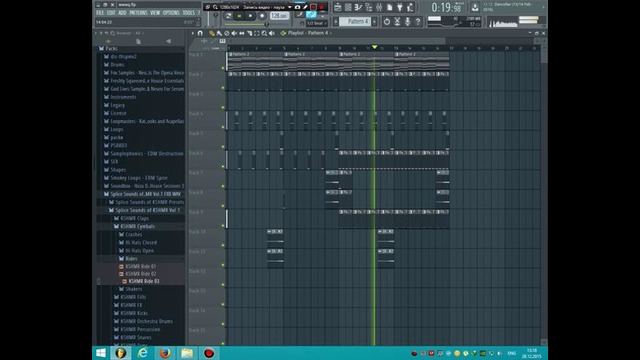
Task: Select the Playlist Delete tool
Action: coord(227,33)
